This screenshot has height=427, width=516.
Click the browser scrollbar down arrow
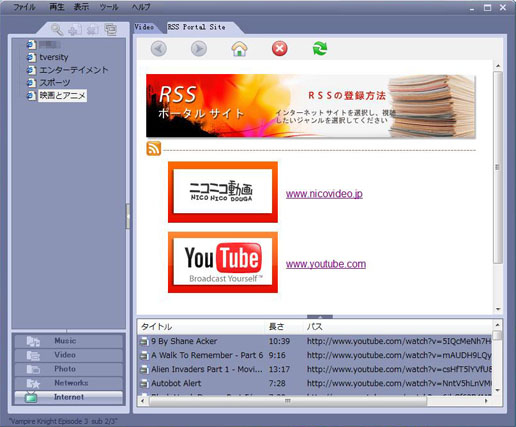[498, 309]
